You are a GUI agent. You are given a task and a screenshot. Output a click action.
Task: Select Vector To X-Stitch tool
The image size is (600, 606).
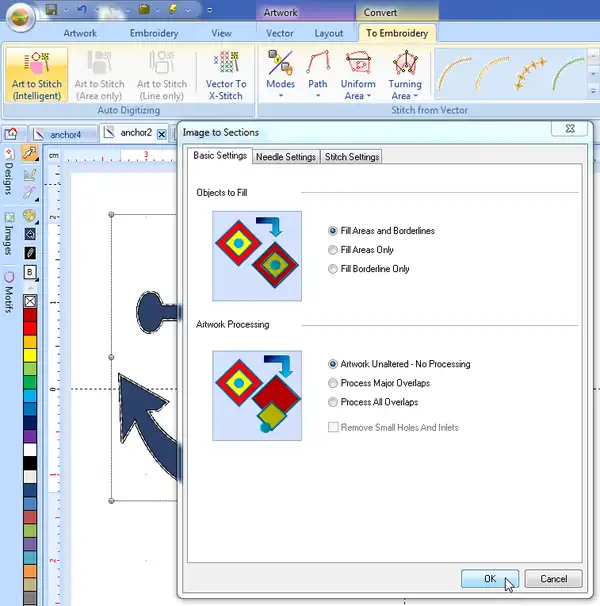pos(226,64)
